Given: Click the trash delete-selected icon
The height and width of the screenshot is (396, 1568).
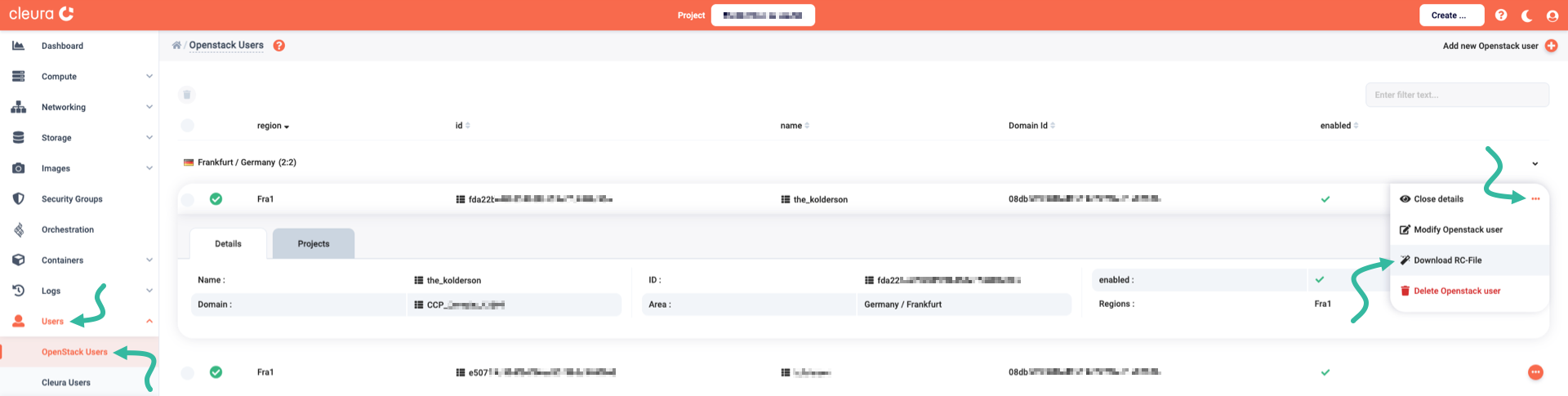Looking at the screenshot, I should [187, 95].
